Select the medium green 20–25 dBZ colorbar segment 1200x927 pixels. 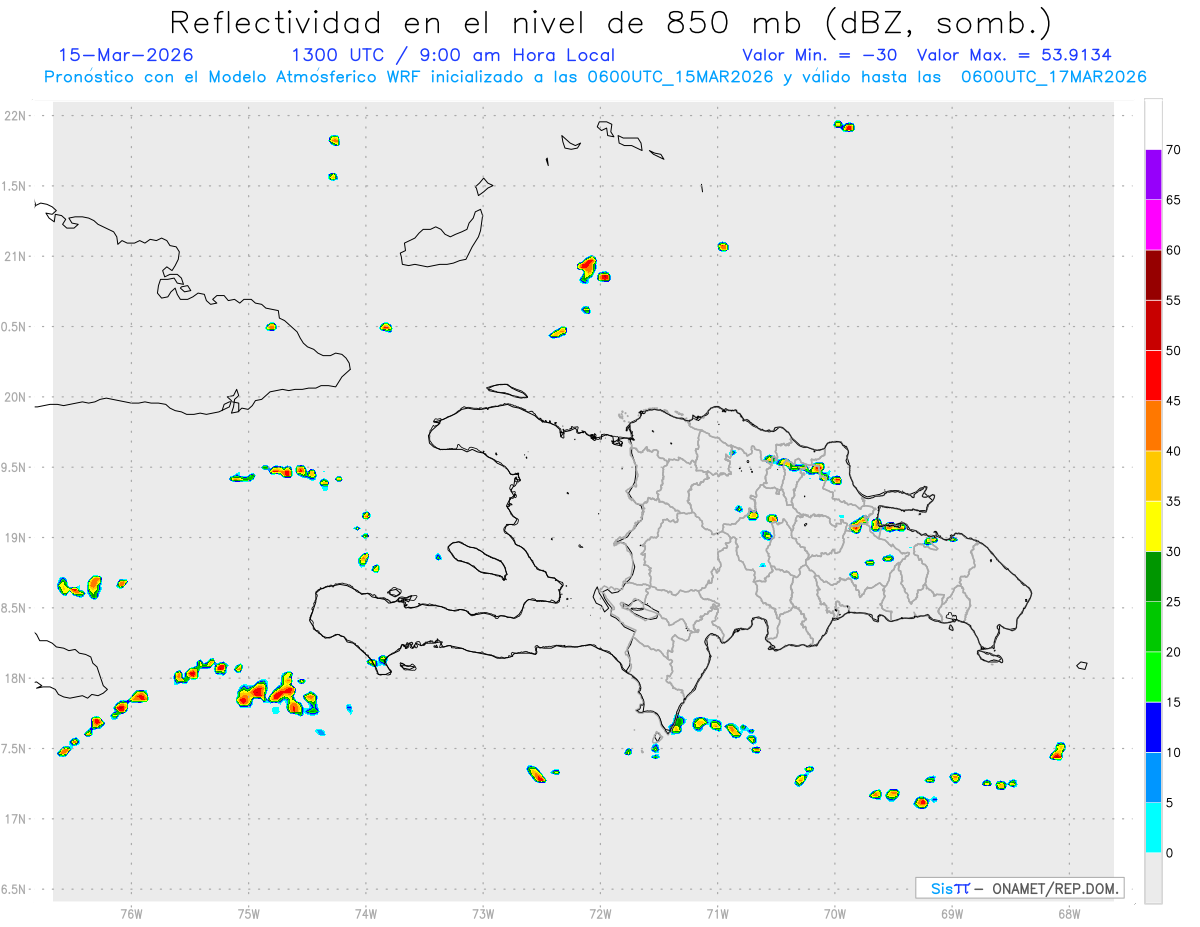coord(1153,627)
